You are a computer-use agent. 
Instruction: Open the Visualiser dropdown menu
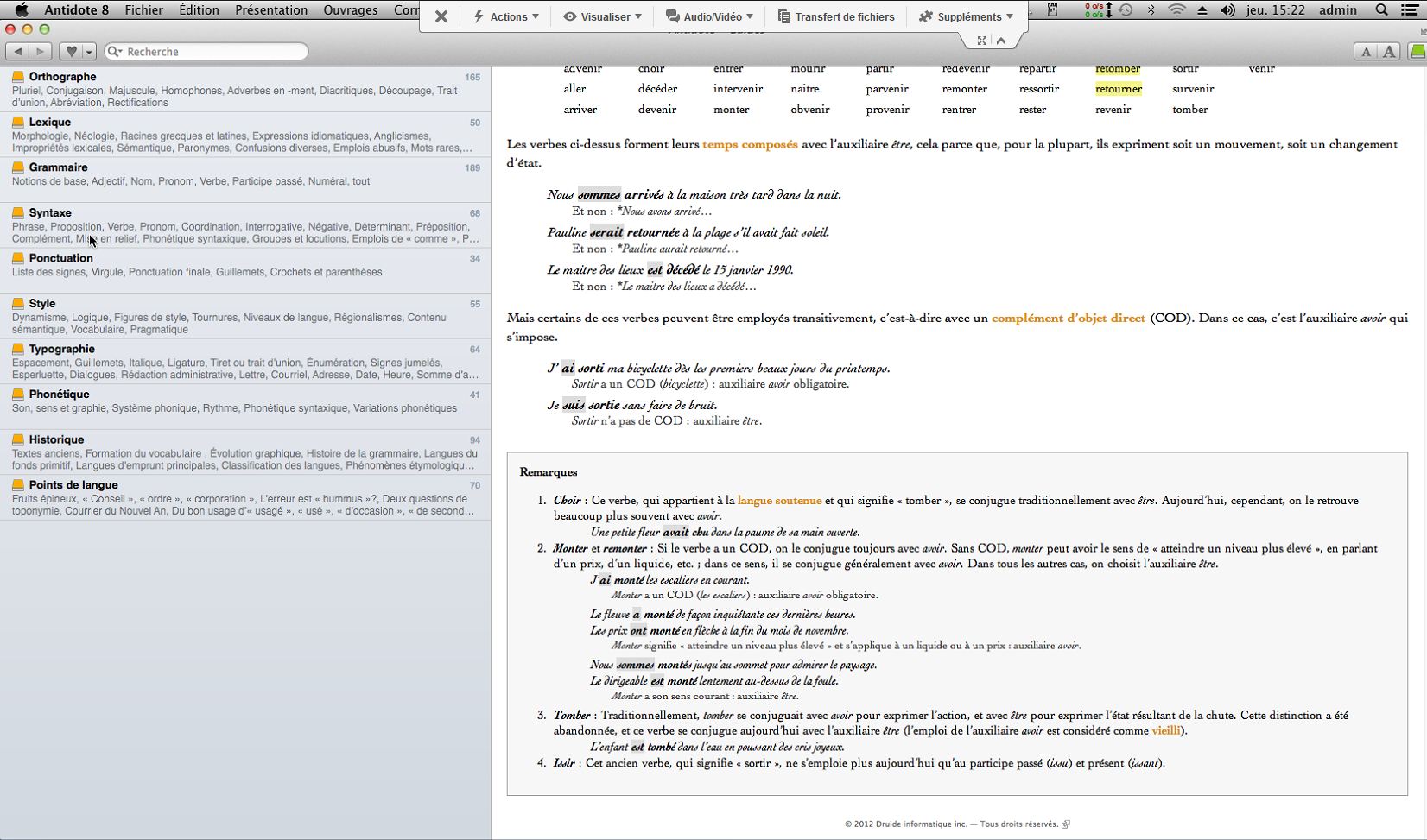(x=602, y=16)
